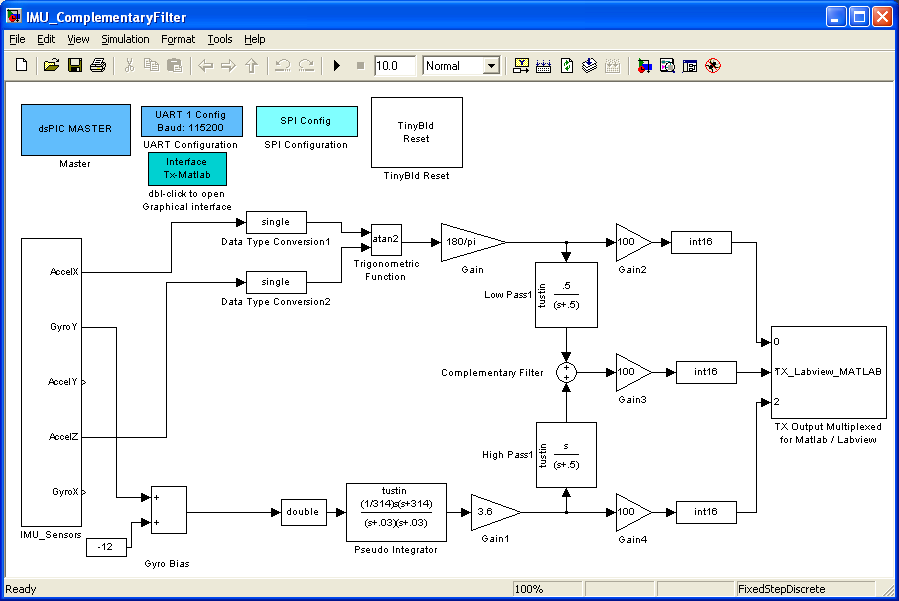
Task: Open the Simulation menu
Action: coord(125,39)
